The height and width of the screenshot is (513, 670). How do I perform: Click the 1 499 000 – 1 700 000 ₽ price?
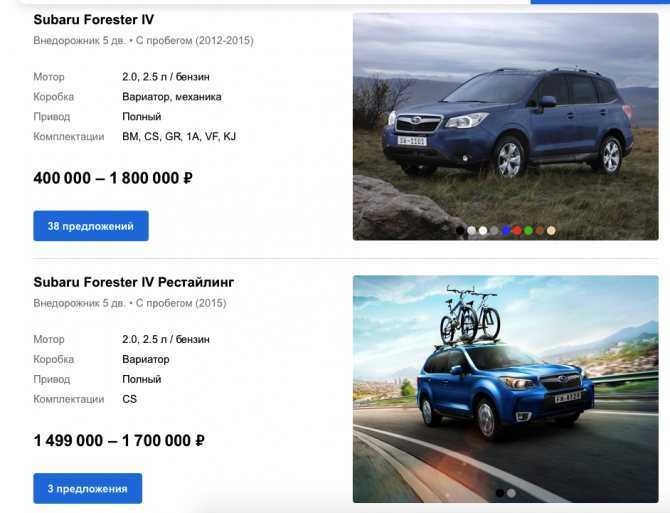coord(119,440)
